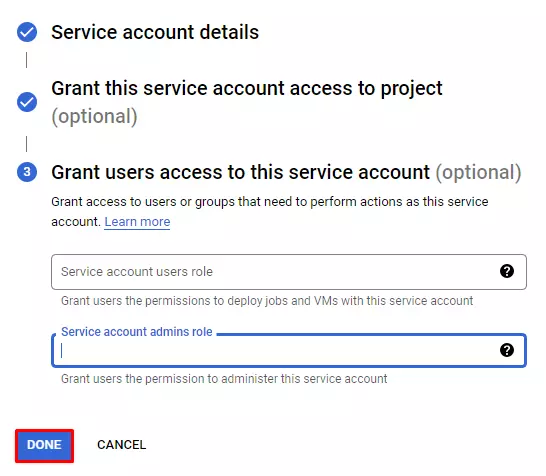Click the connector line between steps one and two
Image resolution: width=546 pixels, height=476 pixels.
[26, 60]
